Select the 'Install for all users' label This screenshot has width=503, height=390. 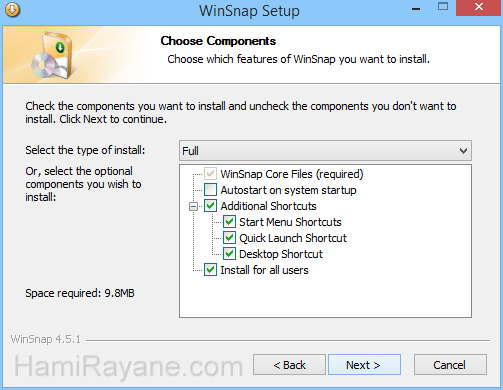264,270
